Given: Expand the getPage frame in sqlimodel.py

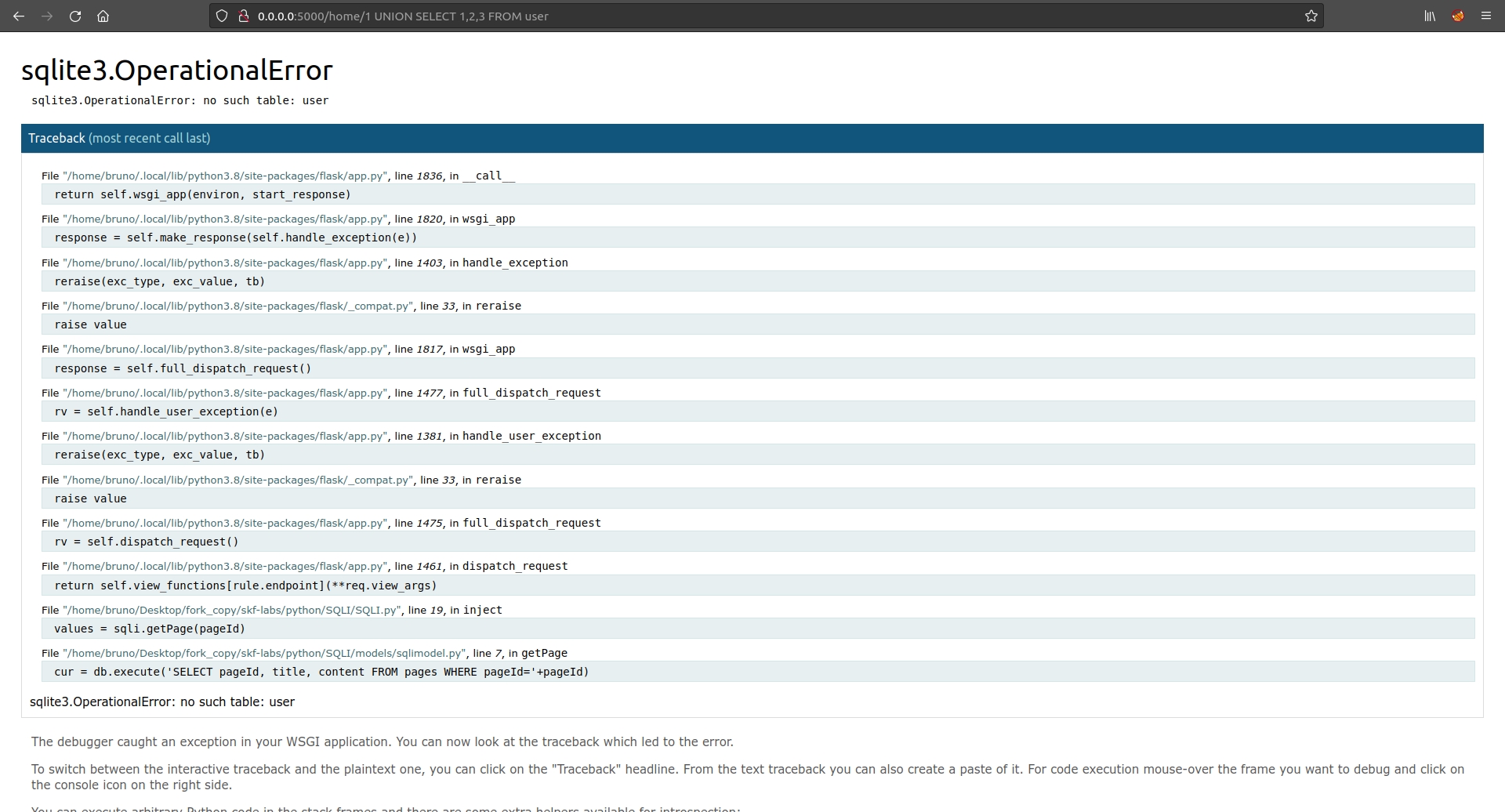Looking at the screenshot, I should point(304,653).
